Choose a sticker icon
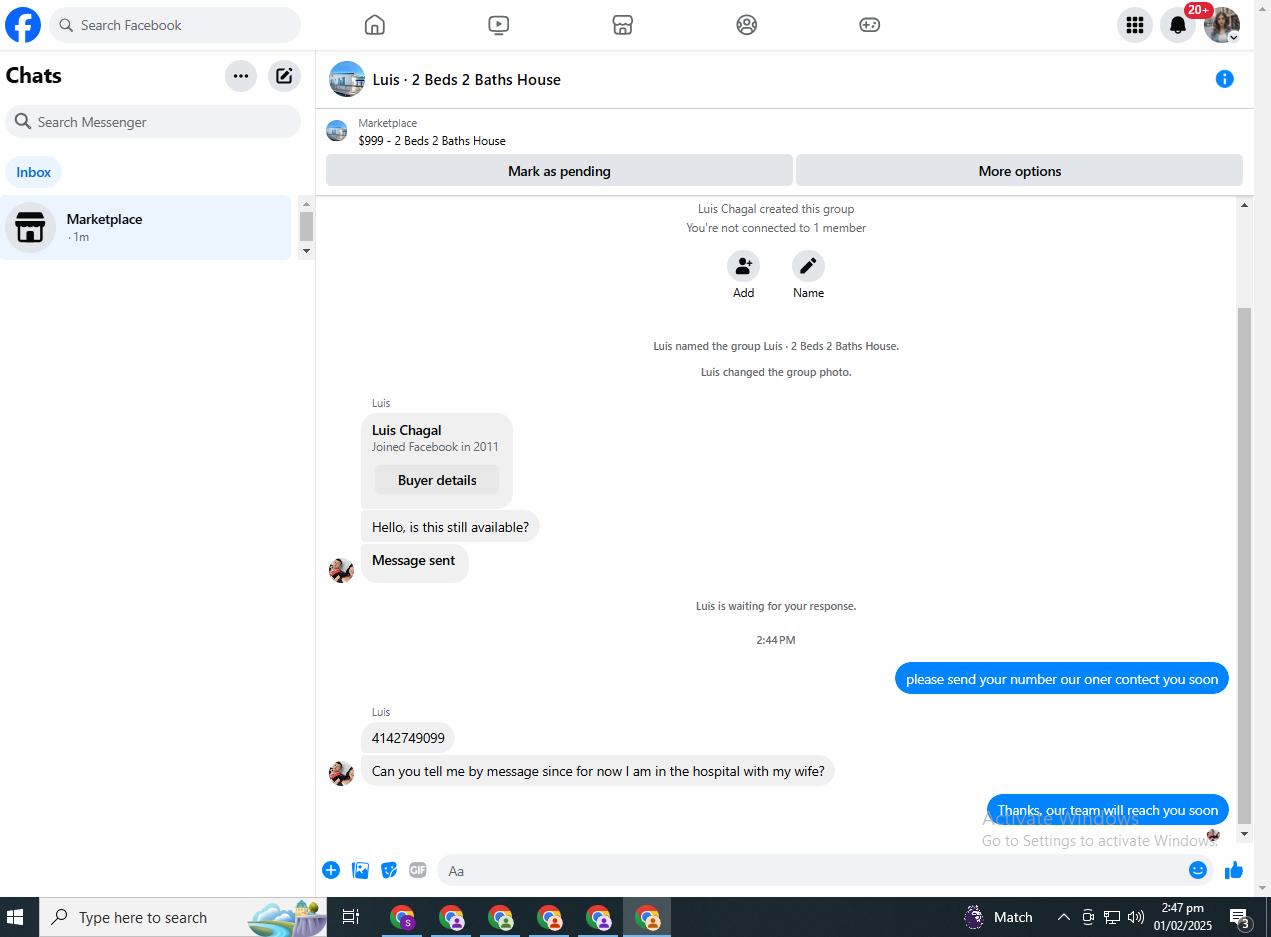 [389, 870]
